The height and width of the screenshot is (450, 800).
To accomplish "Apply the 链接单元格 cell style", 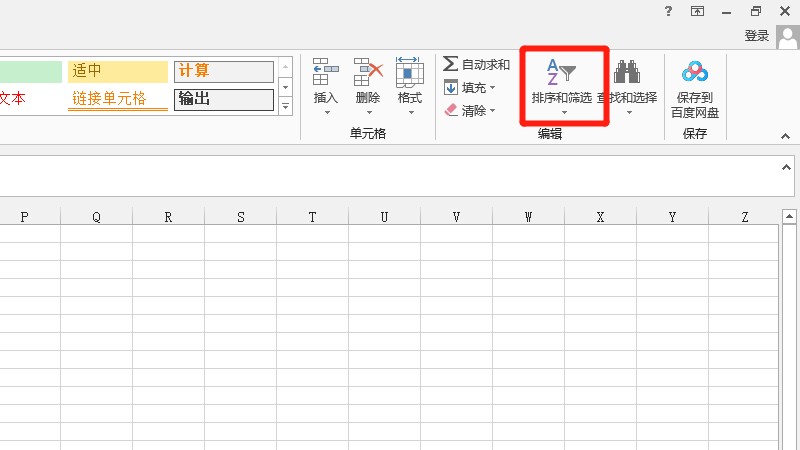I will (117, 99).
